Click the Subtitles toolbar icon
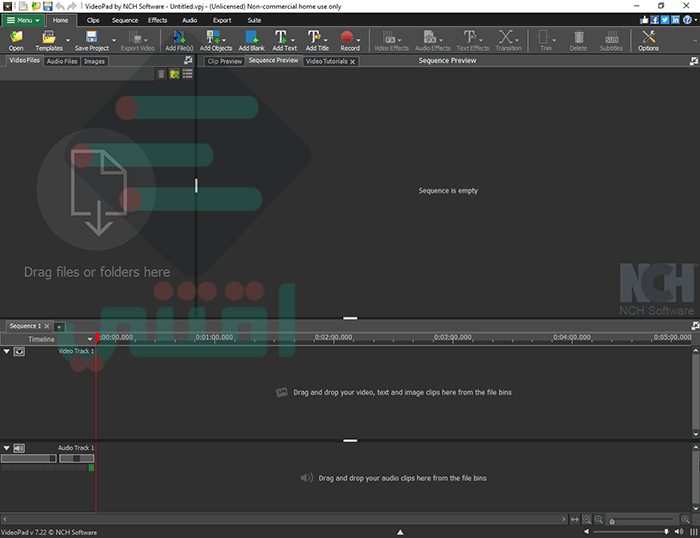This screenshot has width=700, height=538. [612, 37]
